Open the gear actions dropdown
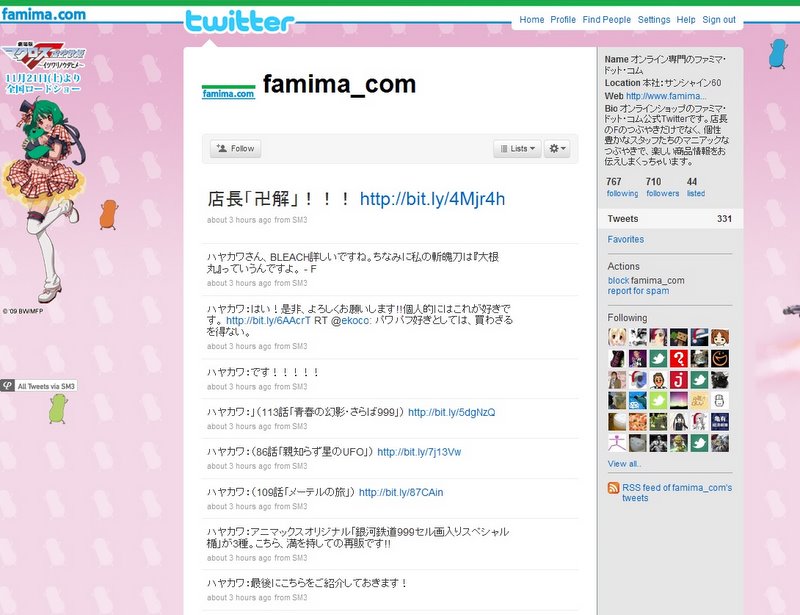The image size is (800, 615). pyautogui.click(x=557, y=149)
